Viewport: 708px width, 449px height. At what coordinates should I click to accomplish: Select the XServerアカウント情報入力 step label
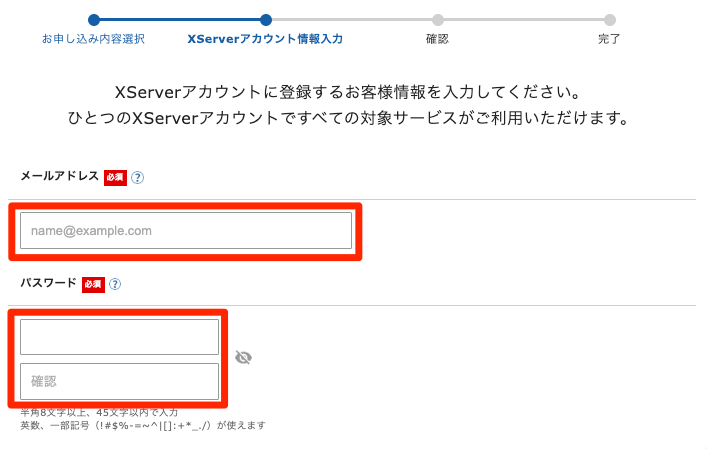coord(265,39)
